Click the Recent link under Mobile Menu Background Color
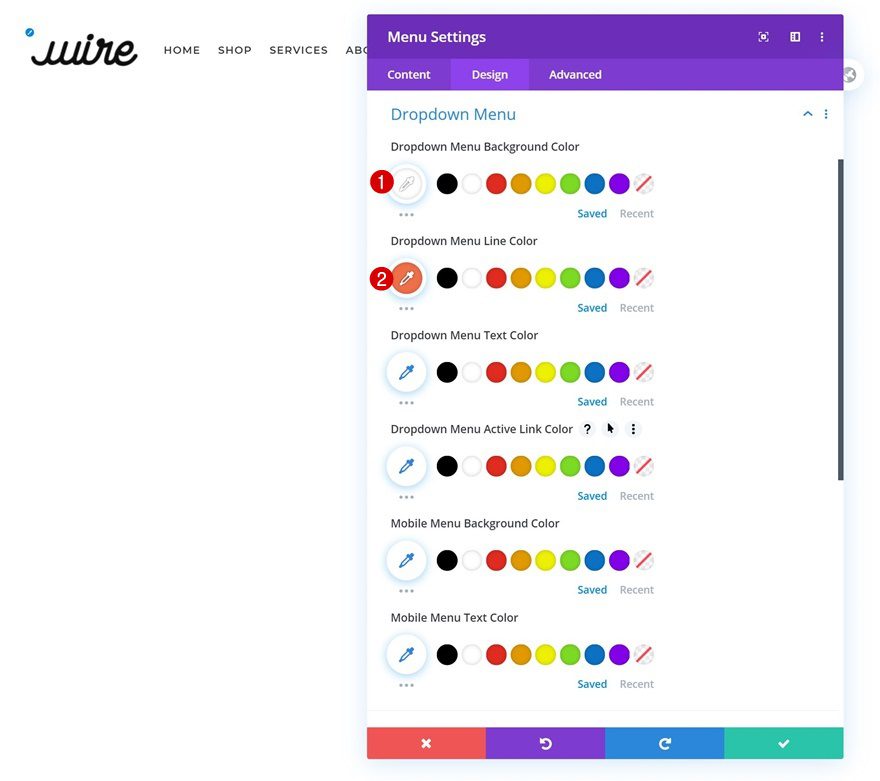This screenshot has width=880, height=781. coord(637,589)
